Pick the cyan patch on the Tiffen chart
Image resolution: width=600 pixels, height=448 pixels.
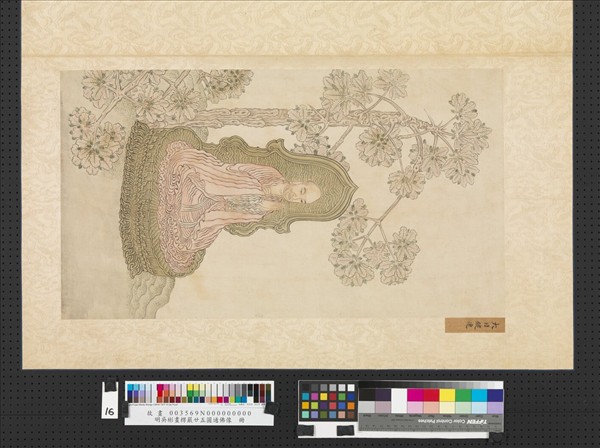tap(479, 395)
